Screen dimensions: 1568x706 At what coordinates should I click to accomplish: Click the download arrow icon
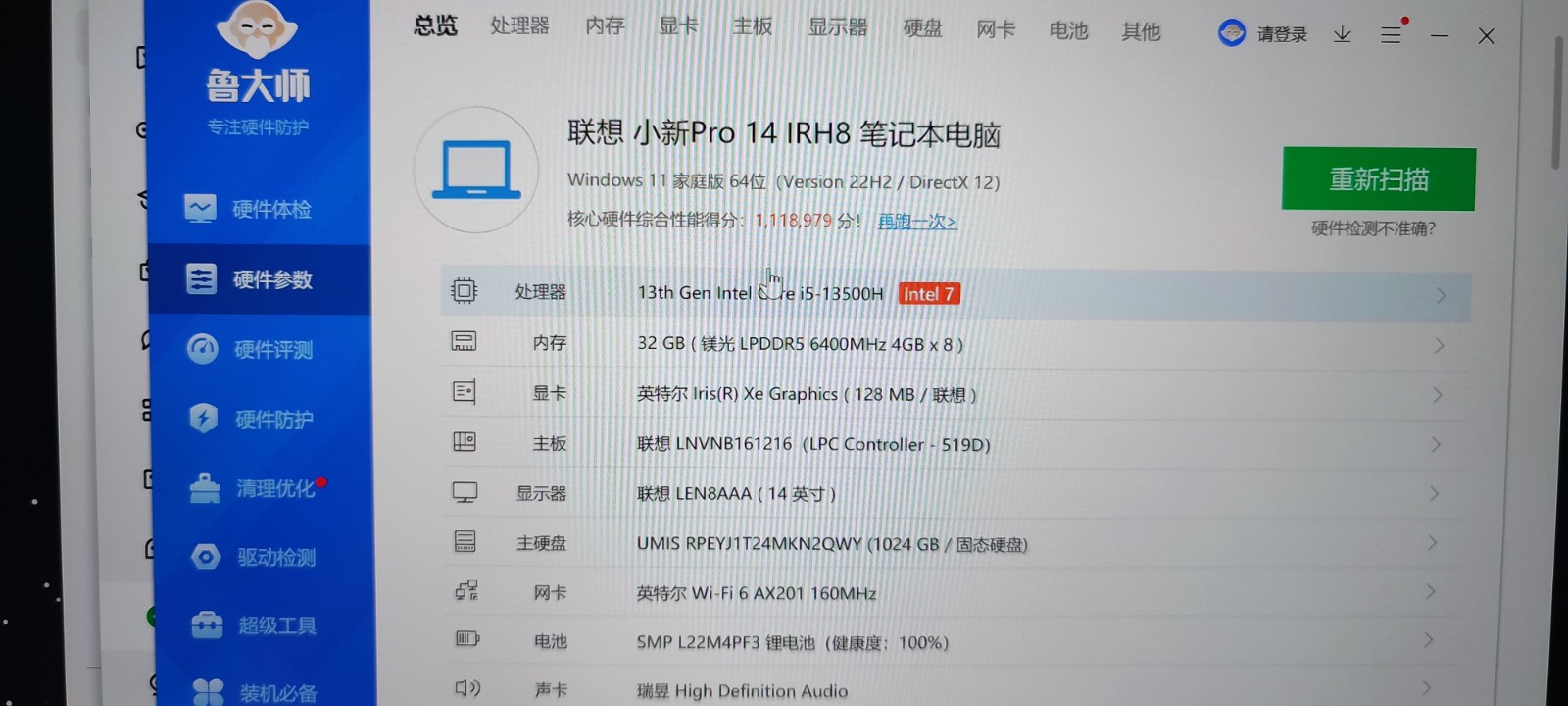pos(1343,34)
